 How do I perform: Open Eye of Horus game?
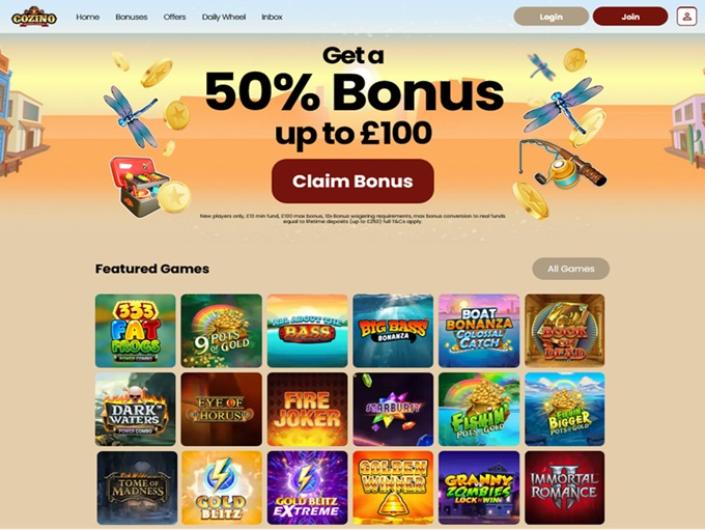(x=221, y=409)
